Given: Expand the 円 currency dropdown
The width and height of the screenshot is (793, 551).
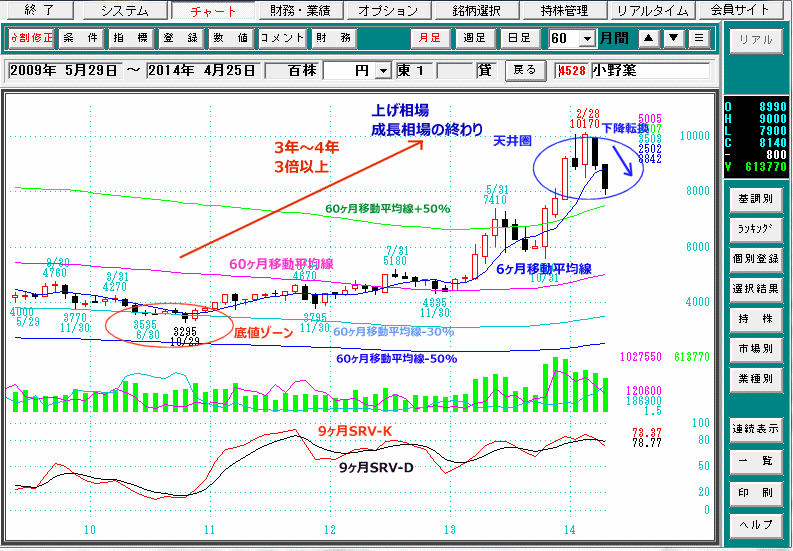Looking at the screenshot, I should click(x=384, y=71).
